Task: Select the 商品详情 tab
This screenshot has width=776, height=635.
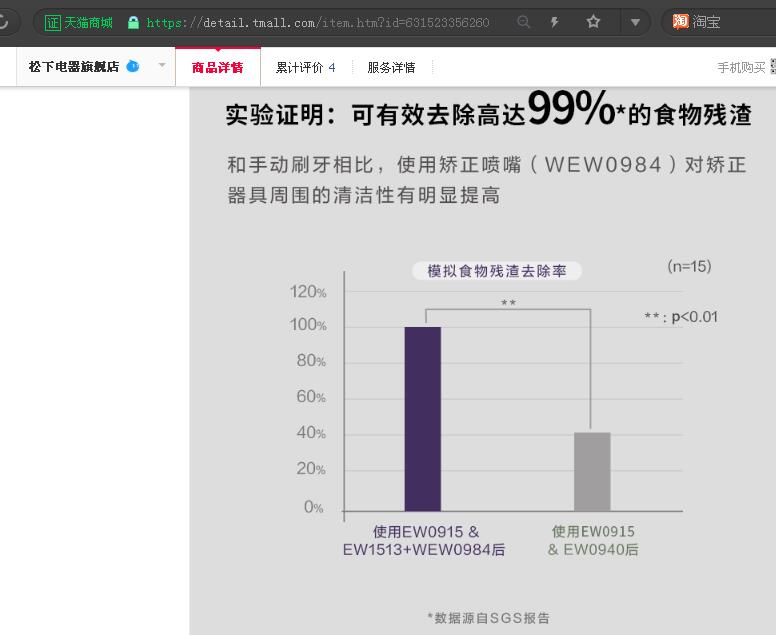Action: (218, 67)
